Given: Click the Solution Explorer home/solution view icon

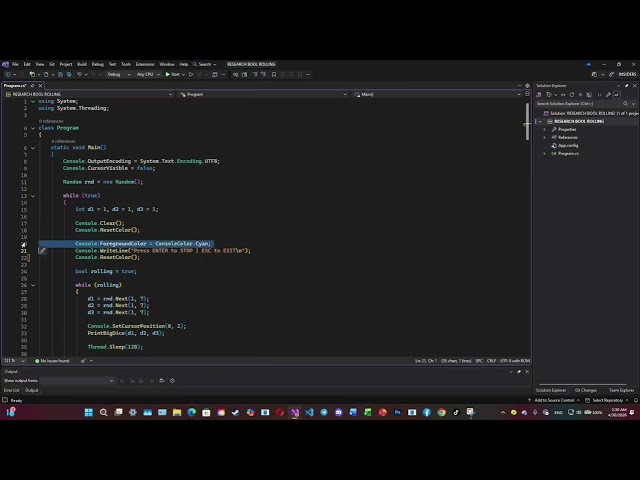Looking at the screenshot, I should [539, 95].
